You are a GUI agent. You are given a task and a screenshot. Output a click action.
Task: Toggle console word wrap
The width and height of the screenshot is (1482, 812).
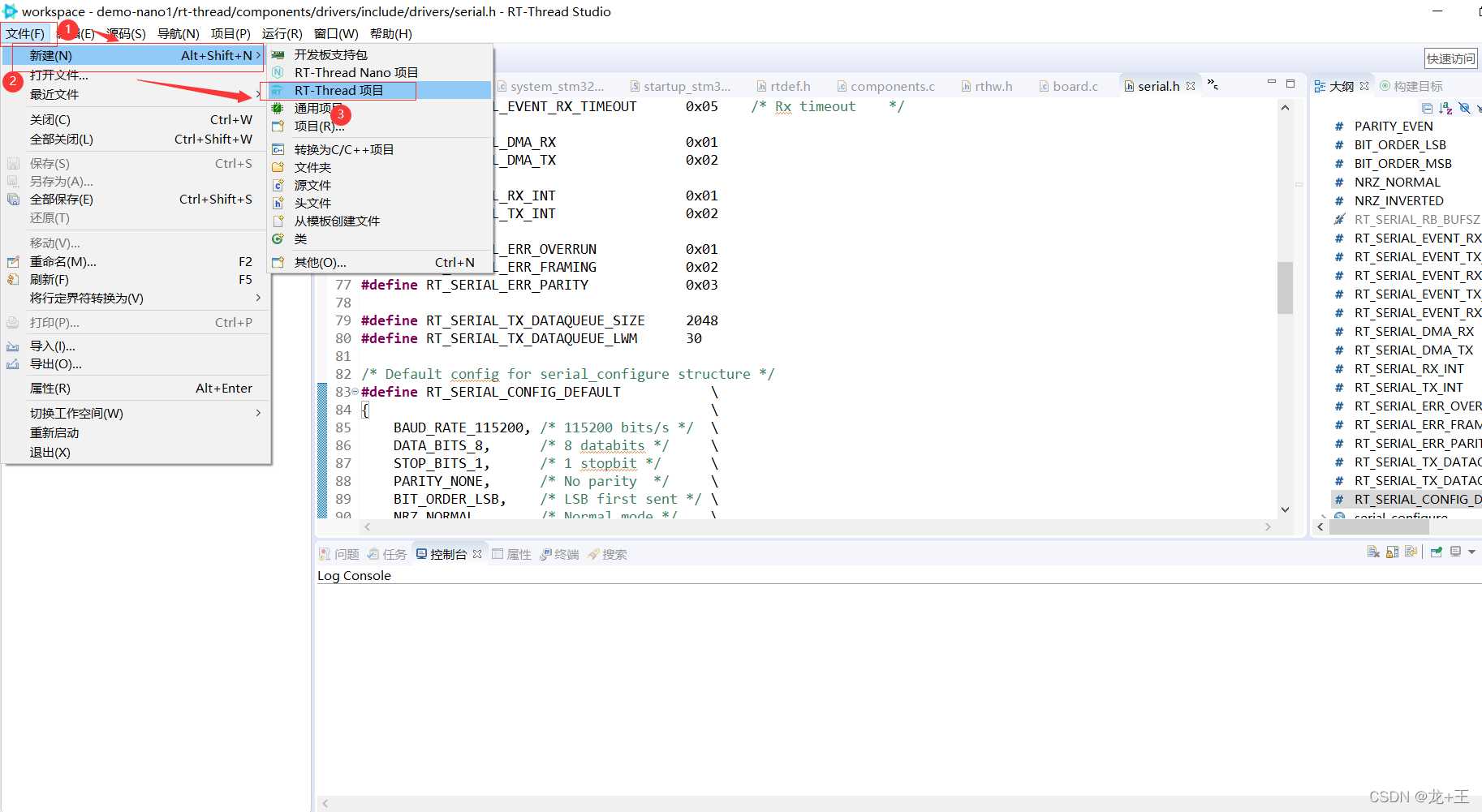[x=1411, y=552]
